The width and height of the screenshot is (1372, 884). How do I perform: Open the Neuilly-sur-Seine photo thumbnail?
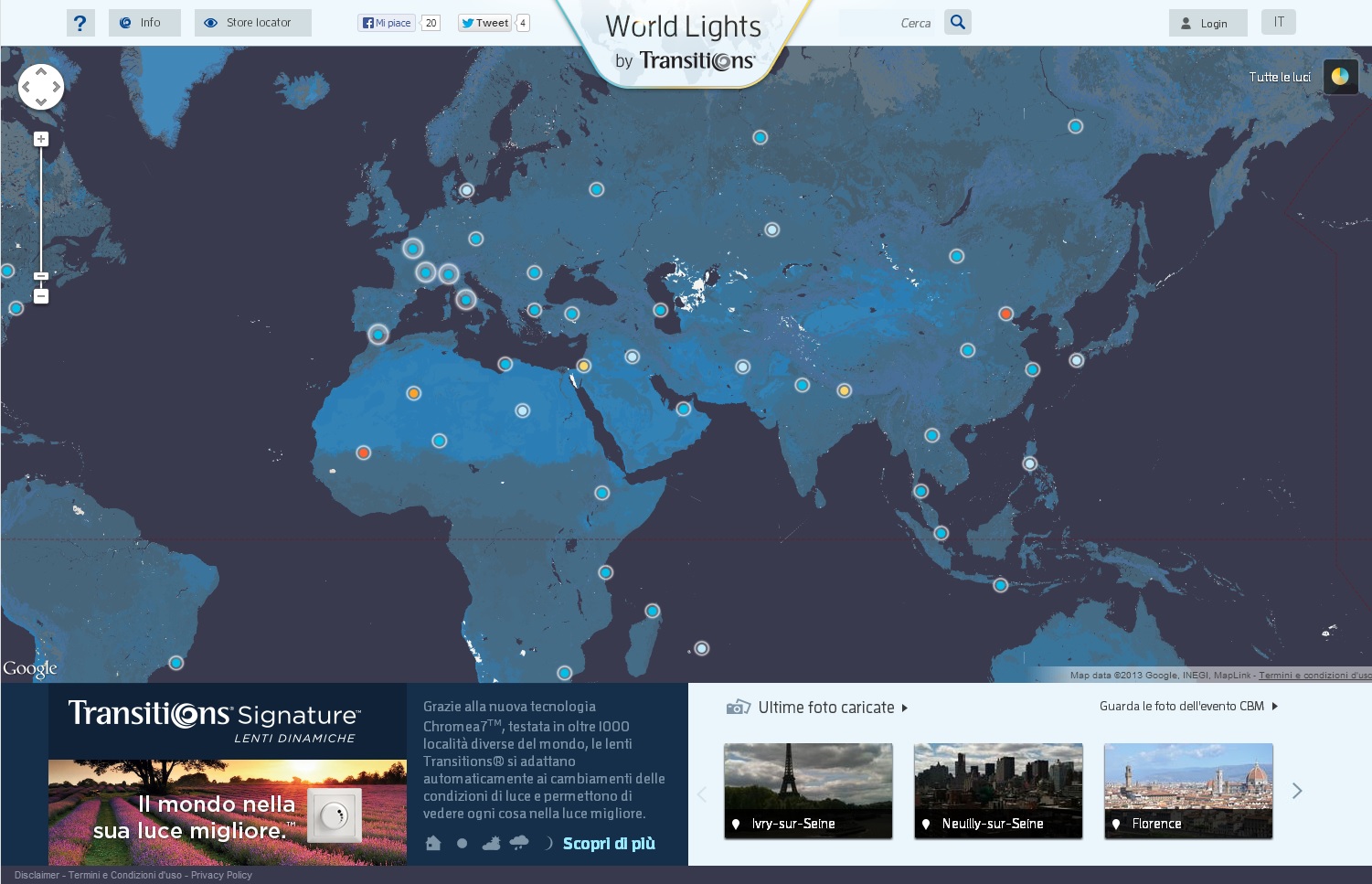(x=998, y=791)
